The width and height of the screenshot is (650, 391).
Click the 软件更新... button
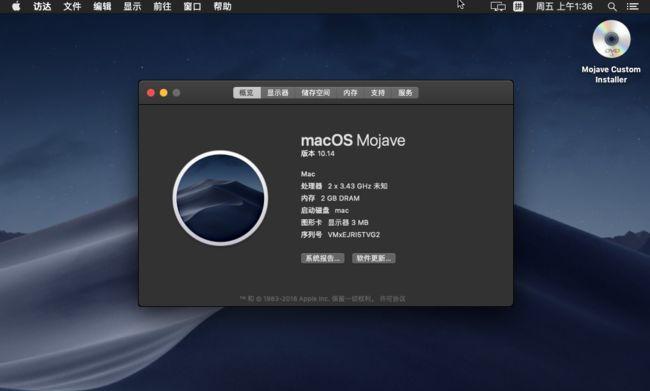coord(374,258)
